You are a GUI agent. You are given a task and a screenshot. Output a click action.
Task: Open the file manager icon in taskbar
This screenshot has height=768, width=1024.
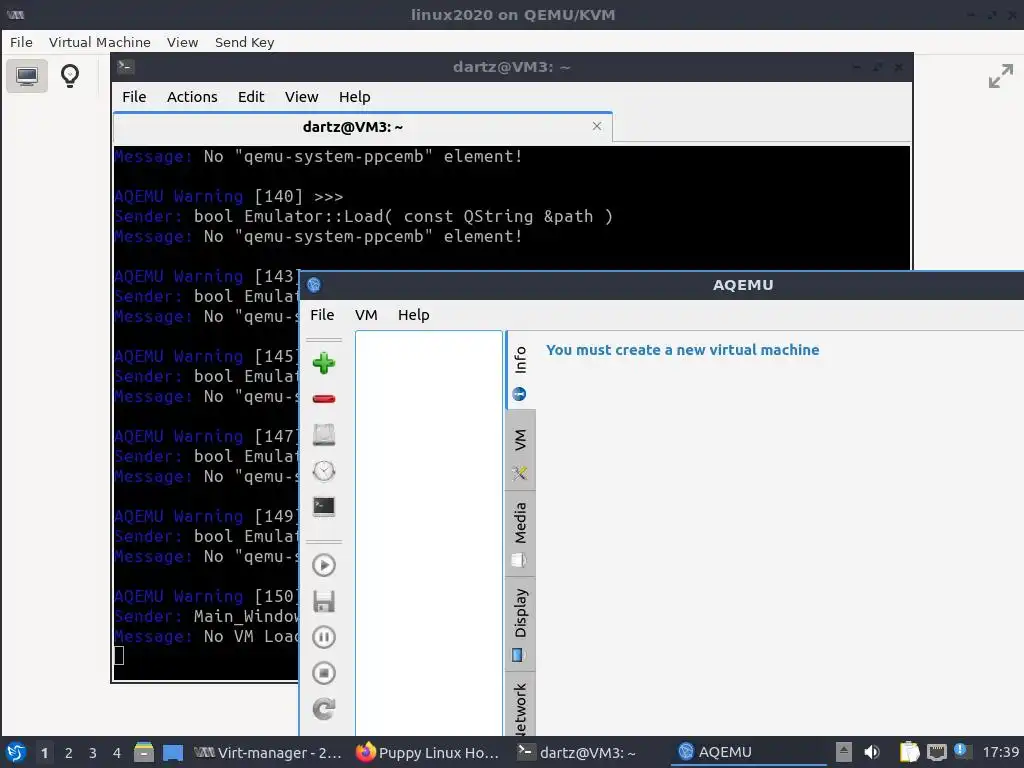click(144, 752)
